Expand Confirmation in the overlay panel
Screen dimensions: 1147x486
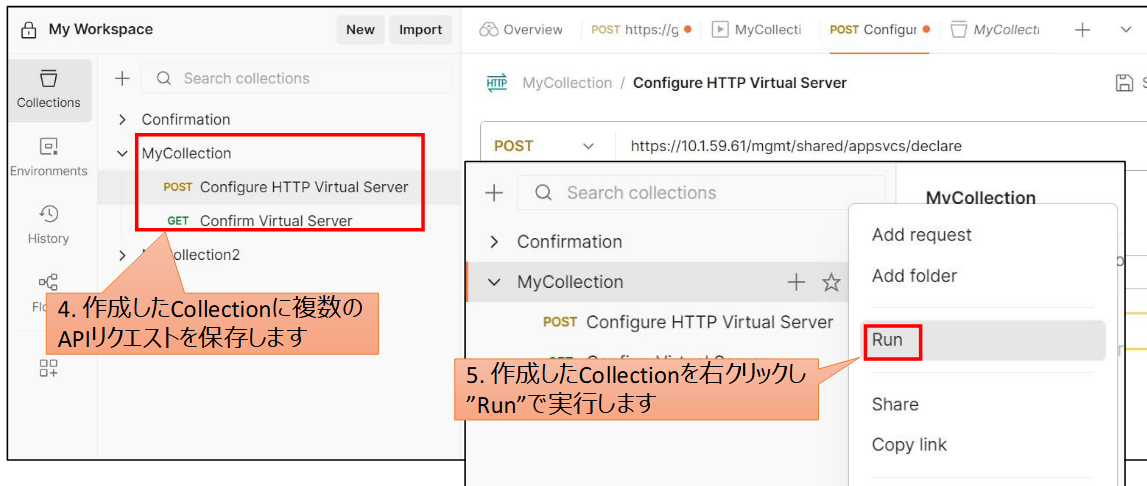(x=494, y=242)
